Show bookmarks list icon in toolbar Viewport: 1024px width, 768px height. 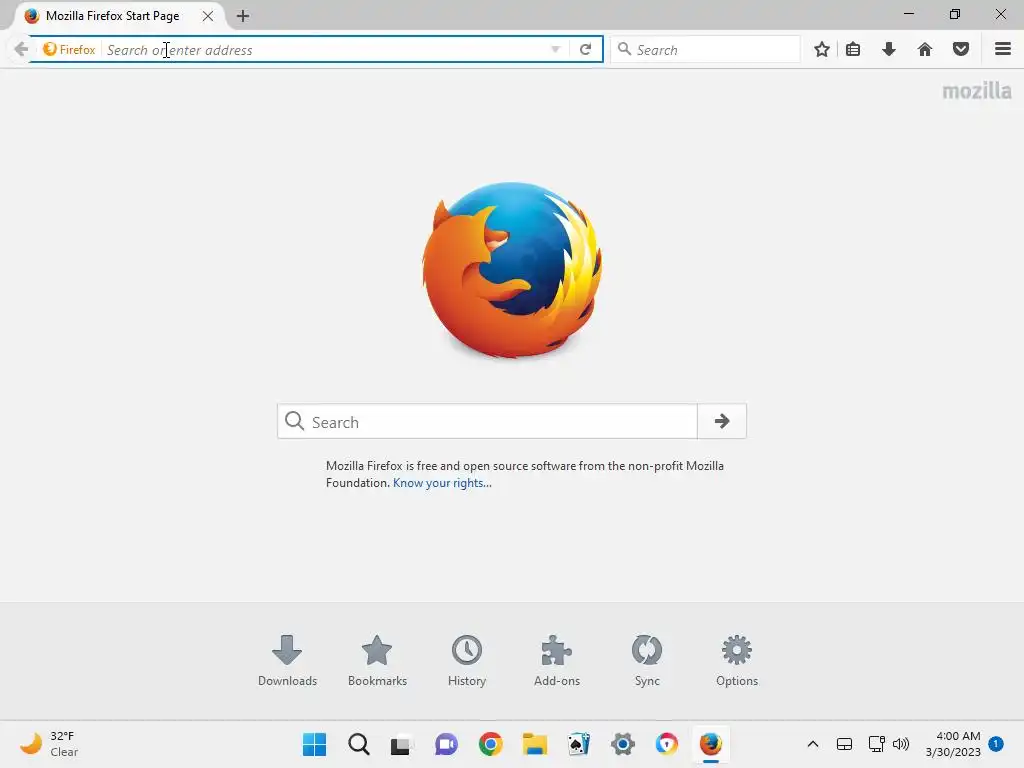(x=853, y=50)
